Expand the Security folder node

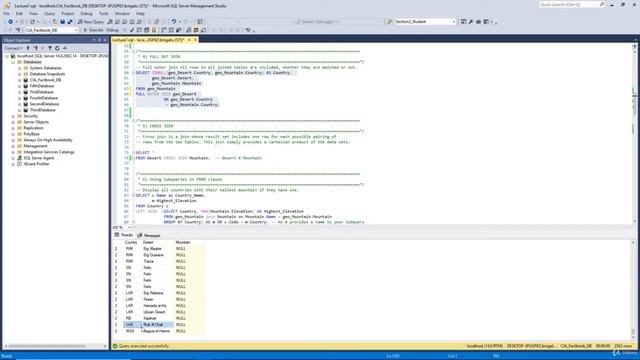click(13, 116)
